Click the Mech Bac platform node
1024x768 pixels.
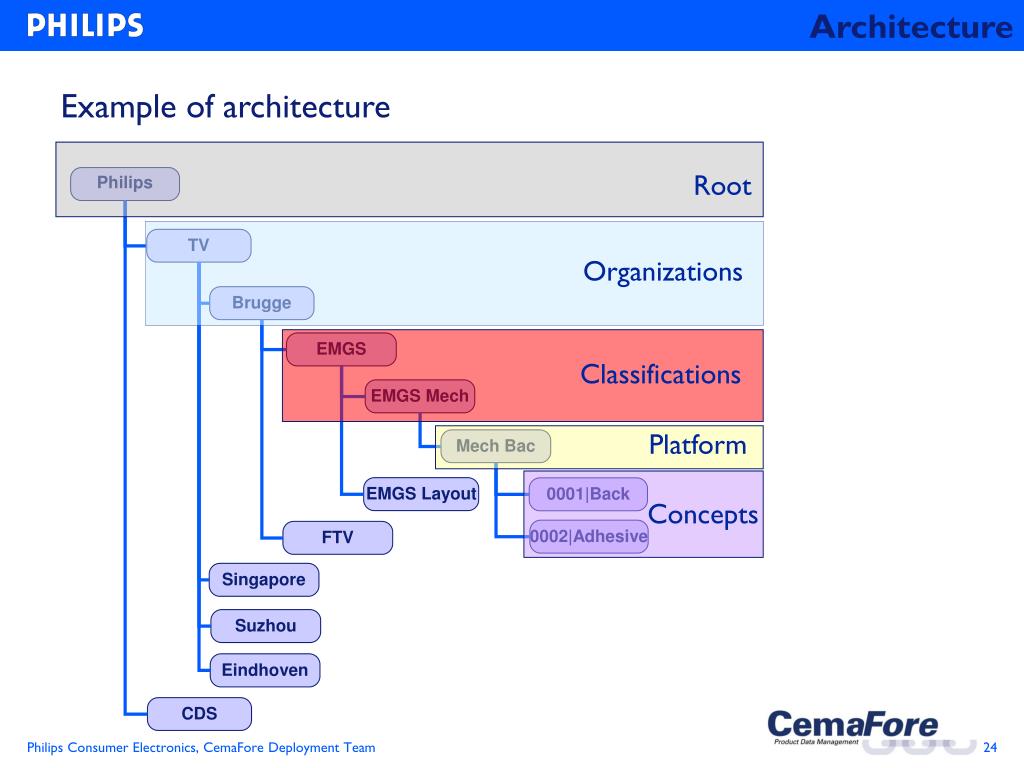pos(495,446)
